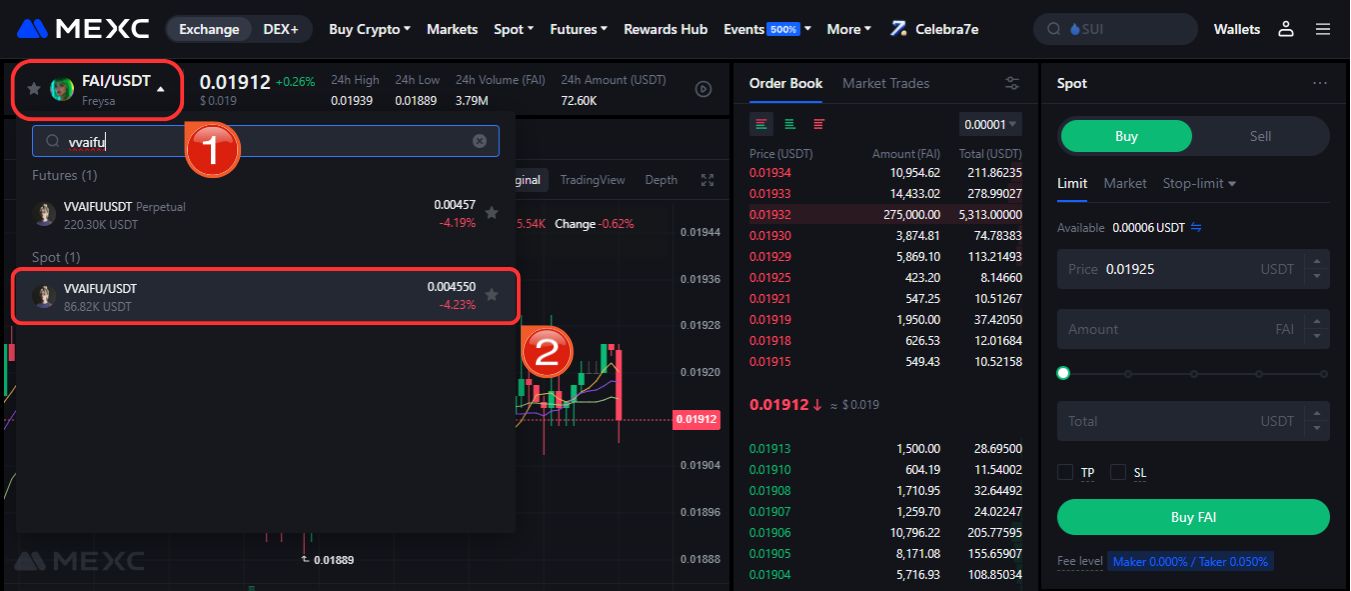Star the VVAIFU/USDT spot result
Screen dimensions: 1351x591
491,295
